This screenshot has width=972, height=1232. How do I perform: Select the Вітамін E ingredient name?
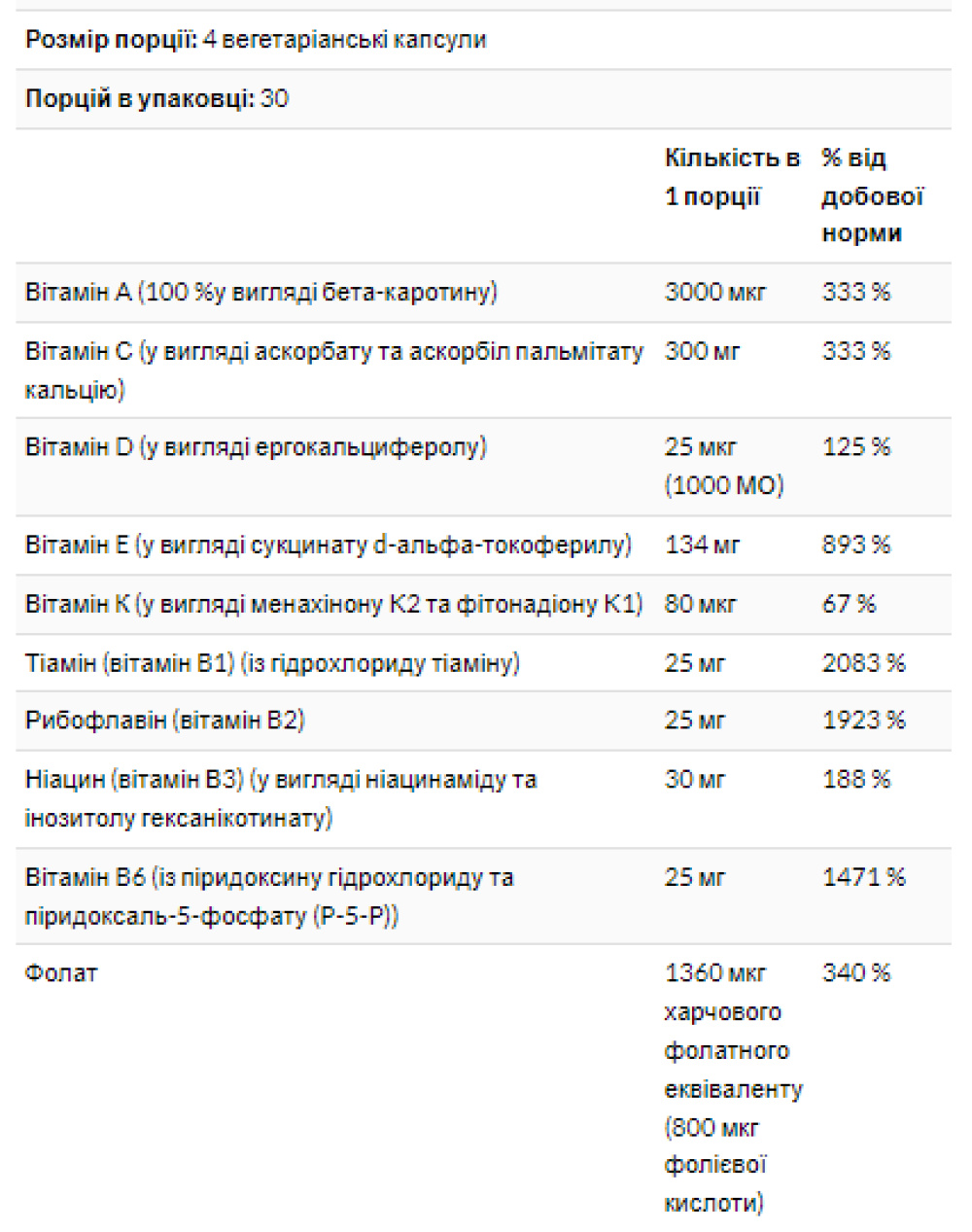point(328,546)
